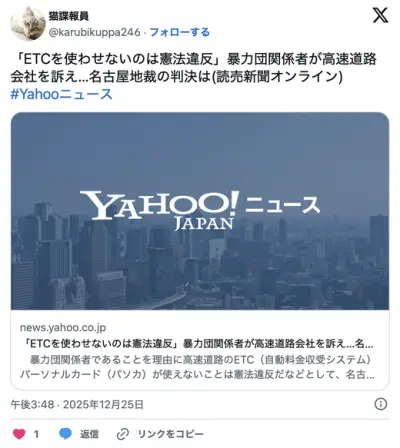
Task: Click the news.yahoo.co.jp domain text
Action: click(x=63, y=328)
